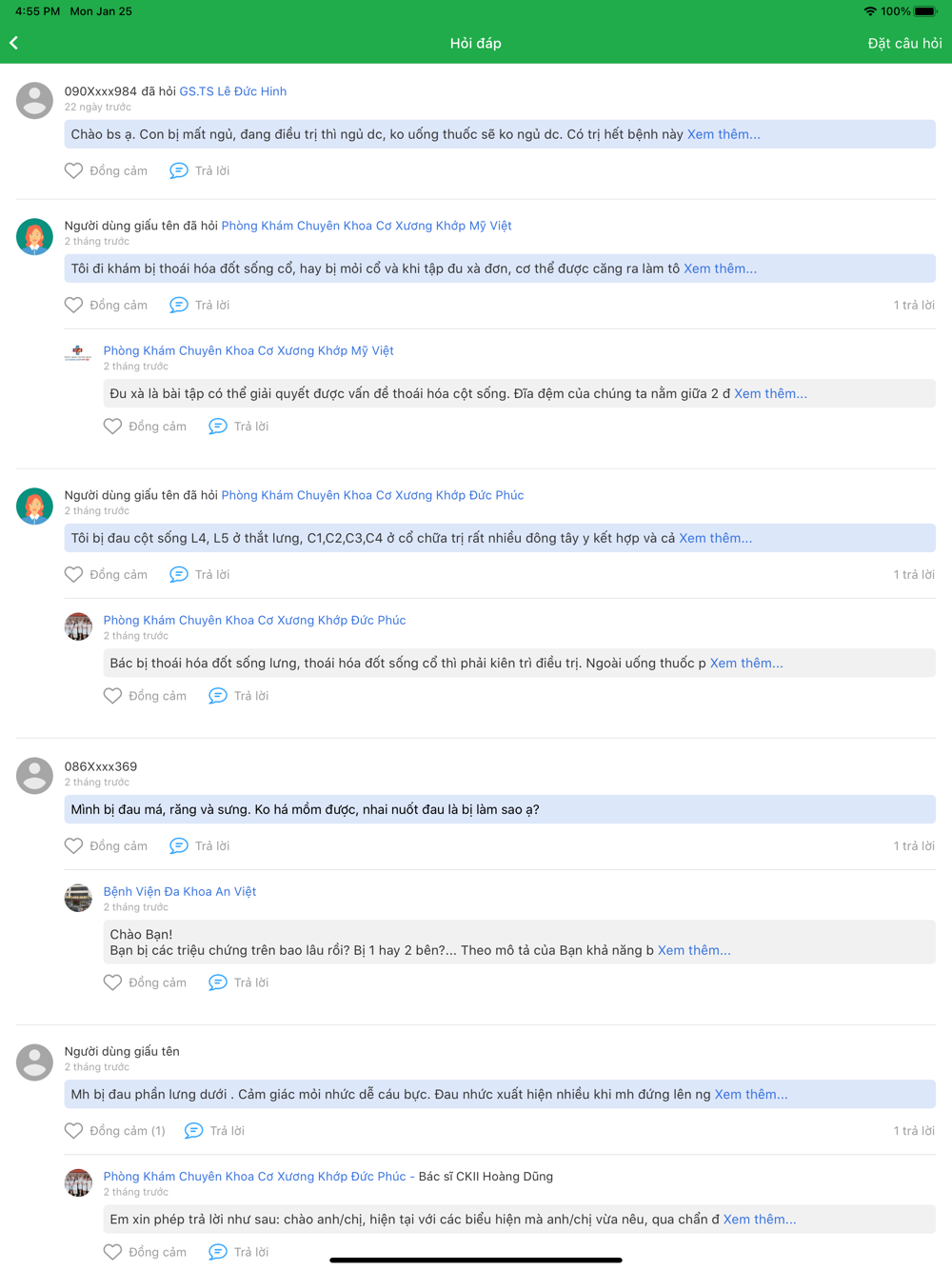The width and height of the screenshot is (952, 1270).
Task: Like the Đức Phúc spondylosis answer
Action: pyautogui.click(x=113, y=696)
